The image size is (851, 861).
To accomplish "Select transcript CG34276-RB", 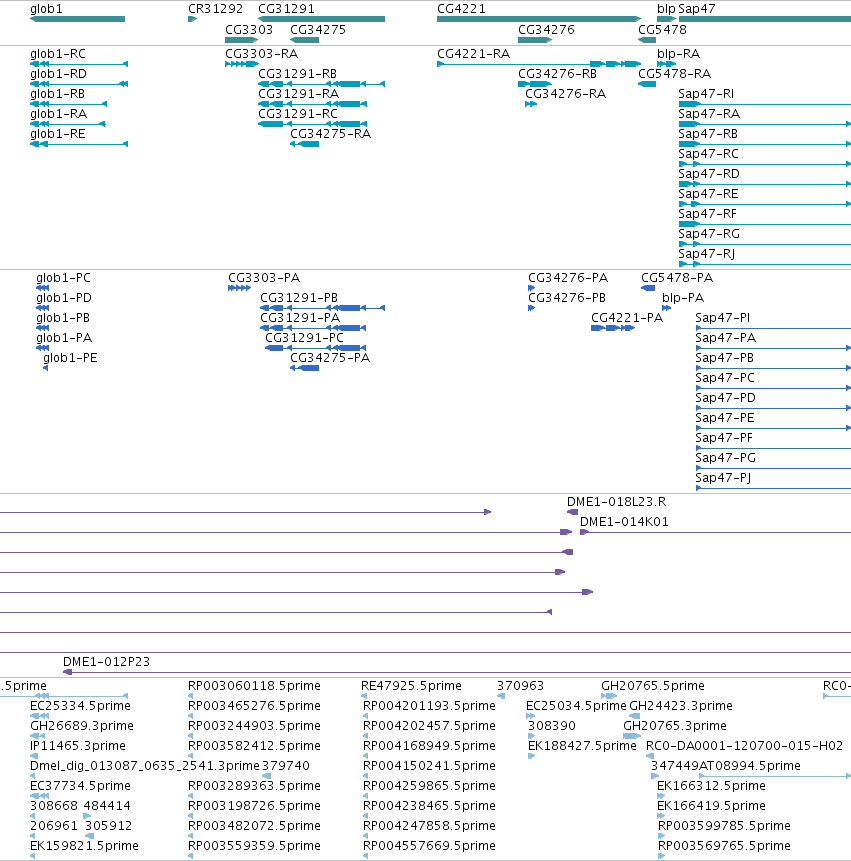I will (x=557, y=74).
